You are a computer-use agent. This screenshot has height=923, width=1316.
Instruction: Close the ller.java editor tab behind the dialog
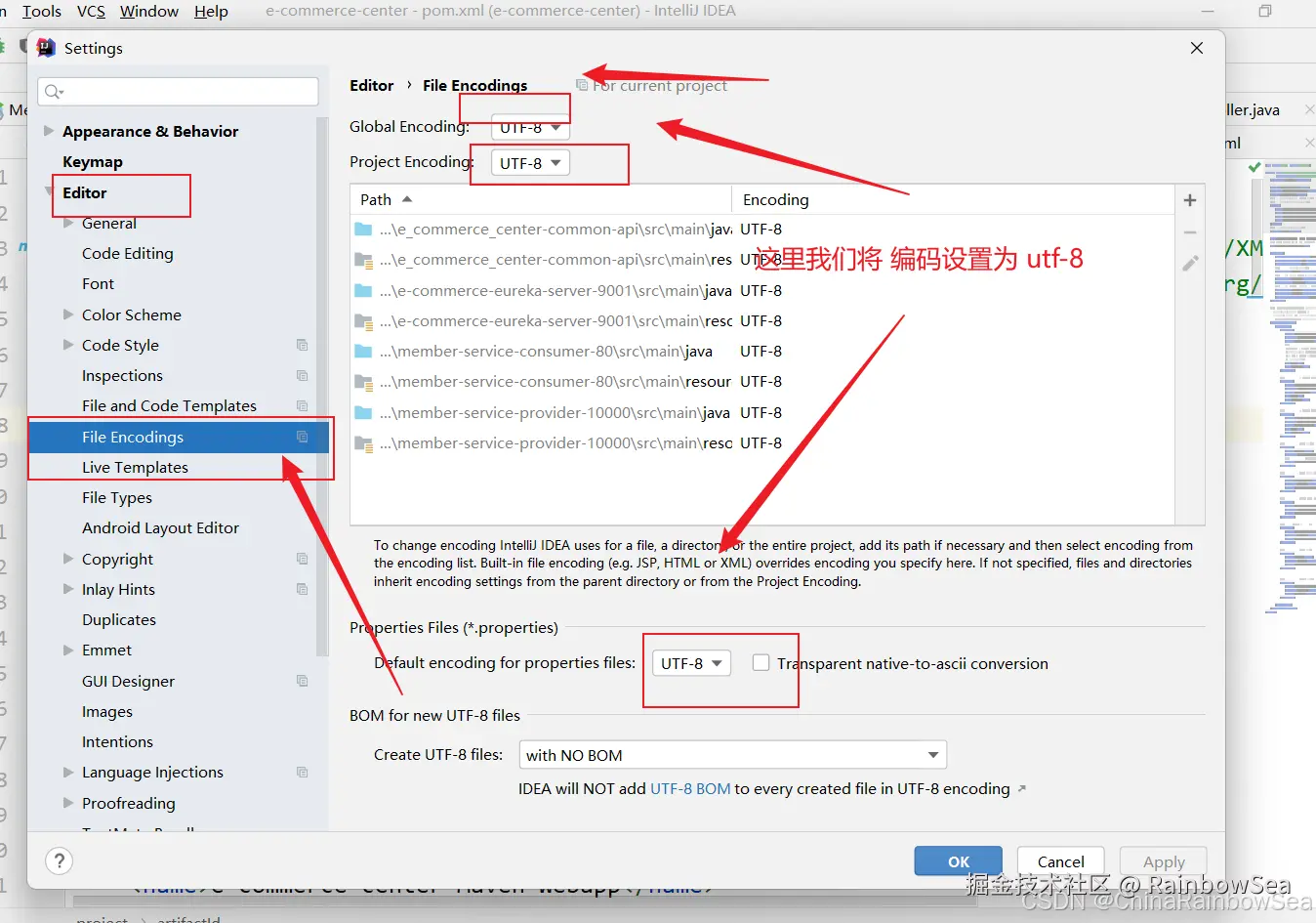coord(1309,110)
